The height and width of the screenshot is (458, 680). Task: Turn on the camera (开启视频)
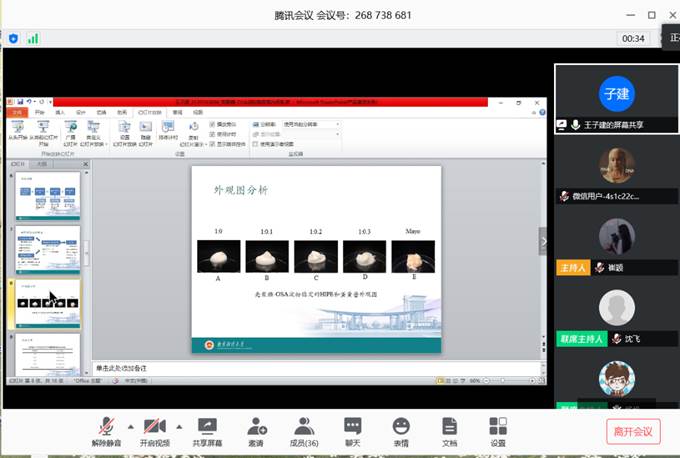tap(153, 431)
